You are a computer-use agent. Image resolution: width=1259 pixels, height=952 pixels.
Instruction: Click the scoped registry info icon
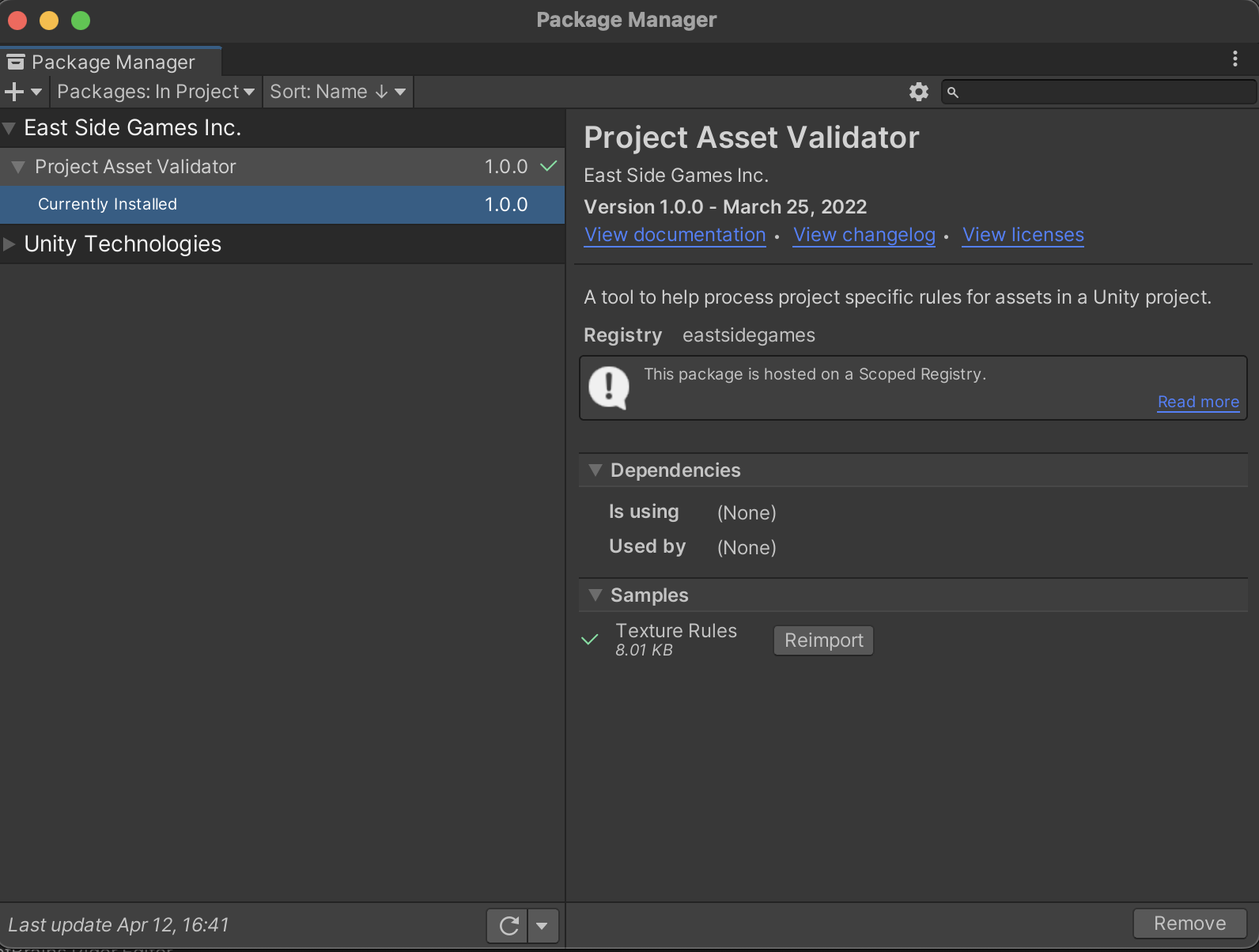(x=609, y=387)
